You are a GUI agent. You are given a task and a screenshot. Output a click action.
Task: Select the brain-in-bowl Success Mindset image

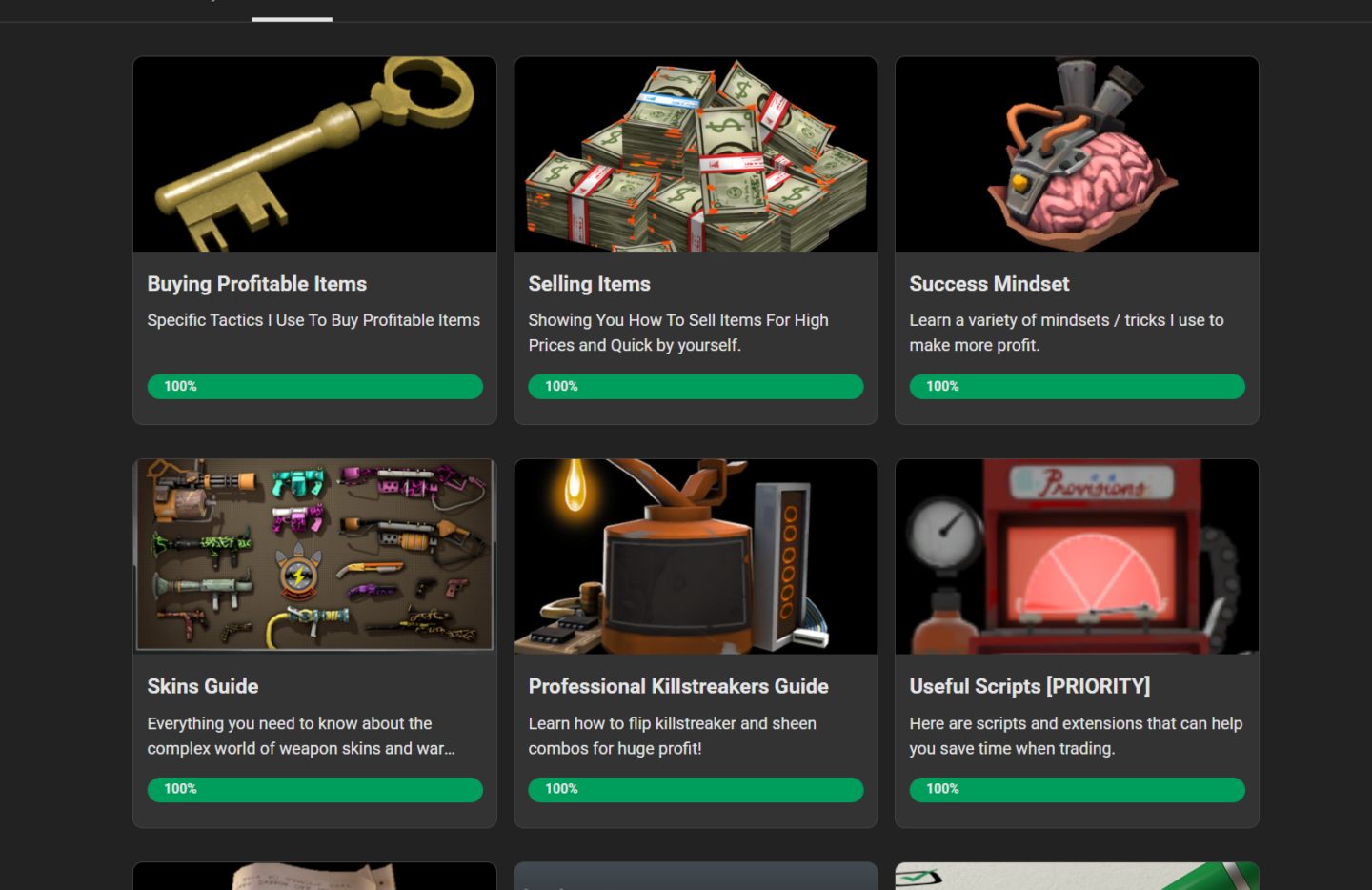[1077, 154]
